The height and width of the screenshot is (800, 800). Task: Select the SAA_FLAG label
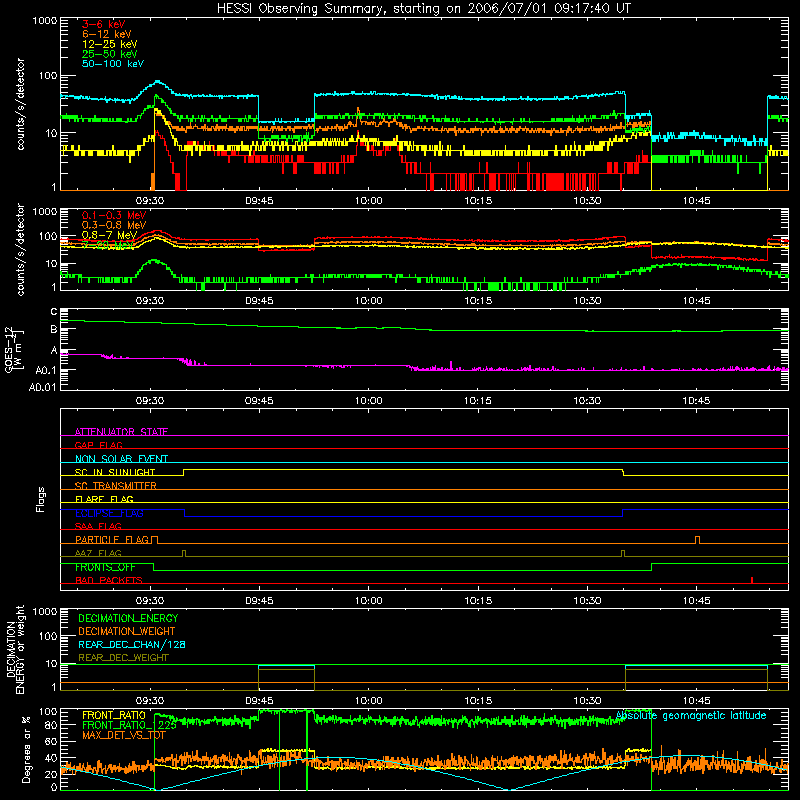(x=98, y=526)
